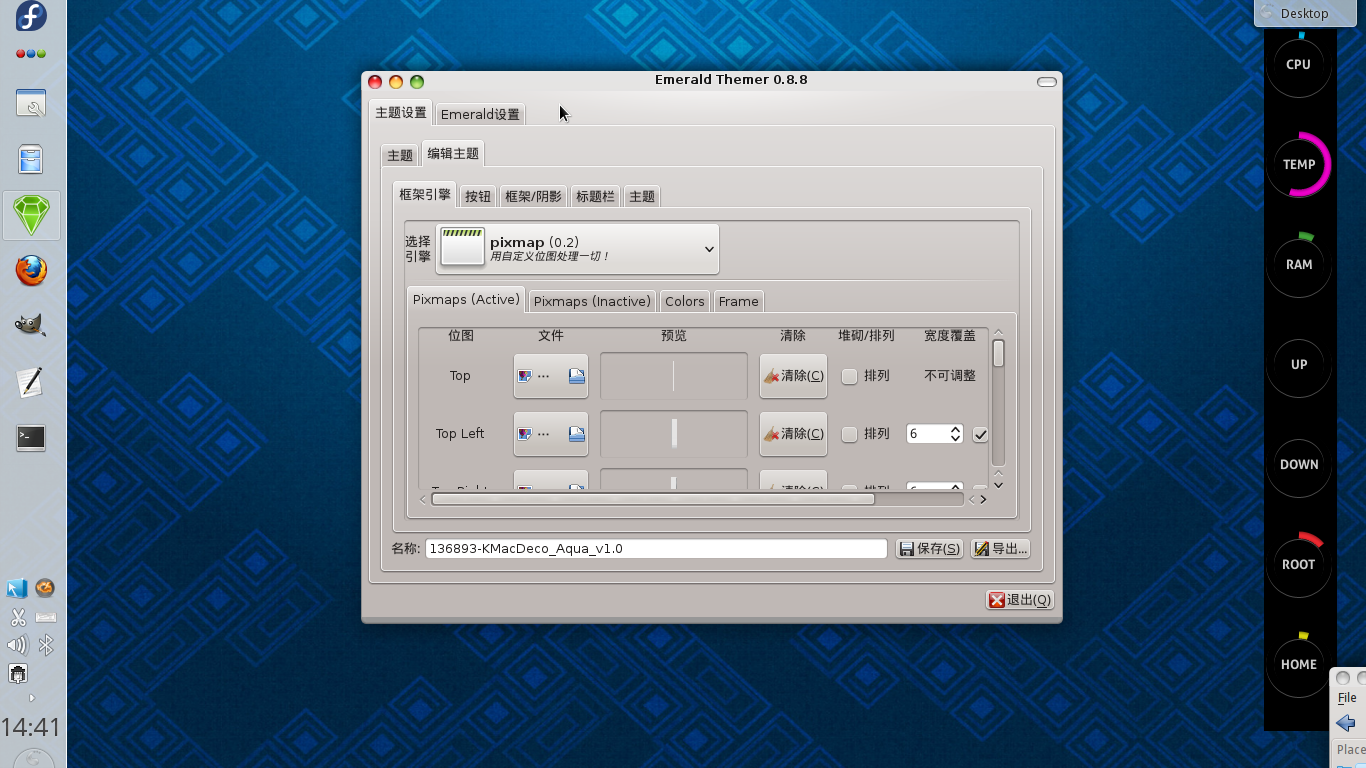
Task: Launch GIMP from the side panel
Action: point(31,325)
